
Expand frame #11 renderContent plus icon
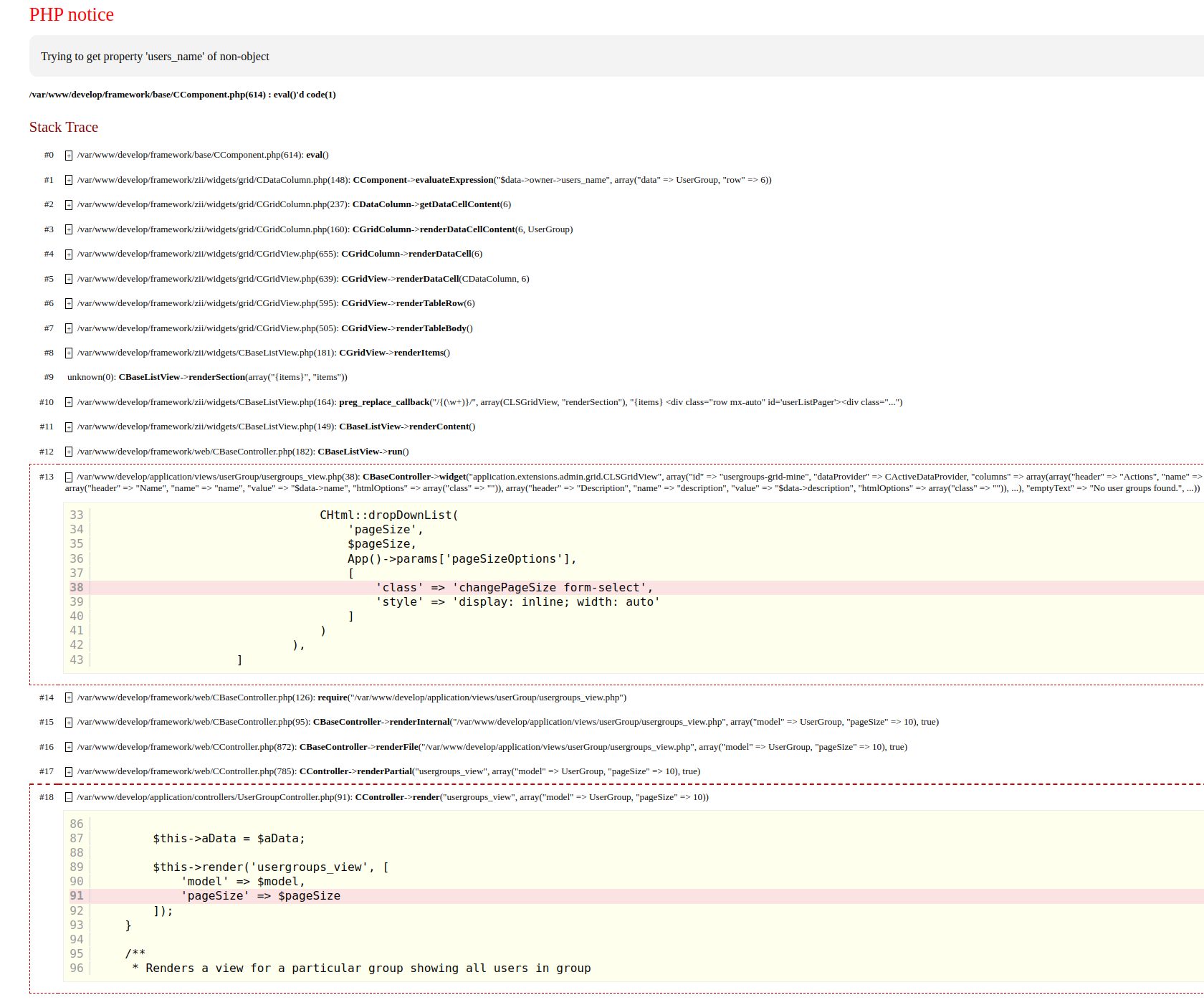coord(69,427)
